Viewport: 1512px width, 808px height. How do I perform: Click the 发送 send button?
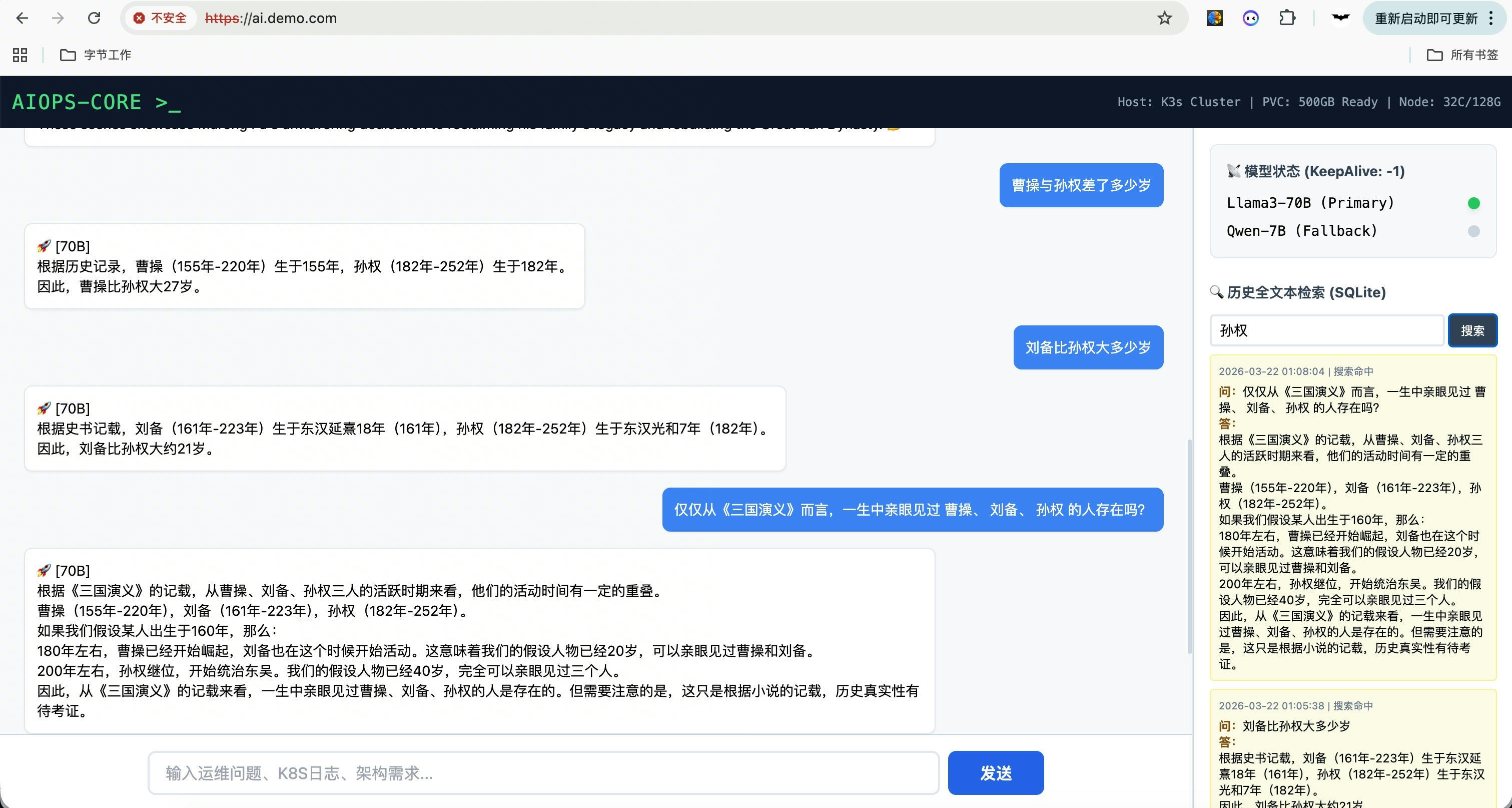996,773
